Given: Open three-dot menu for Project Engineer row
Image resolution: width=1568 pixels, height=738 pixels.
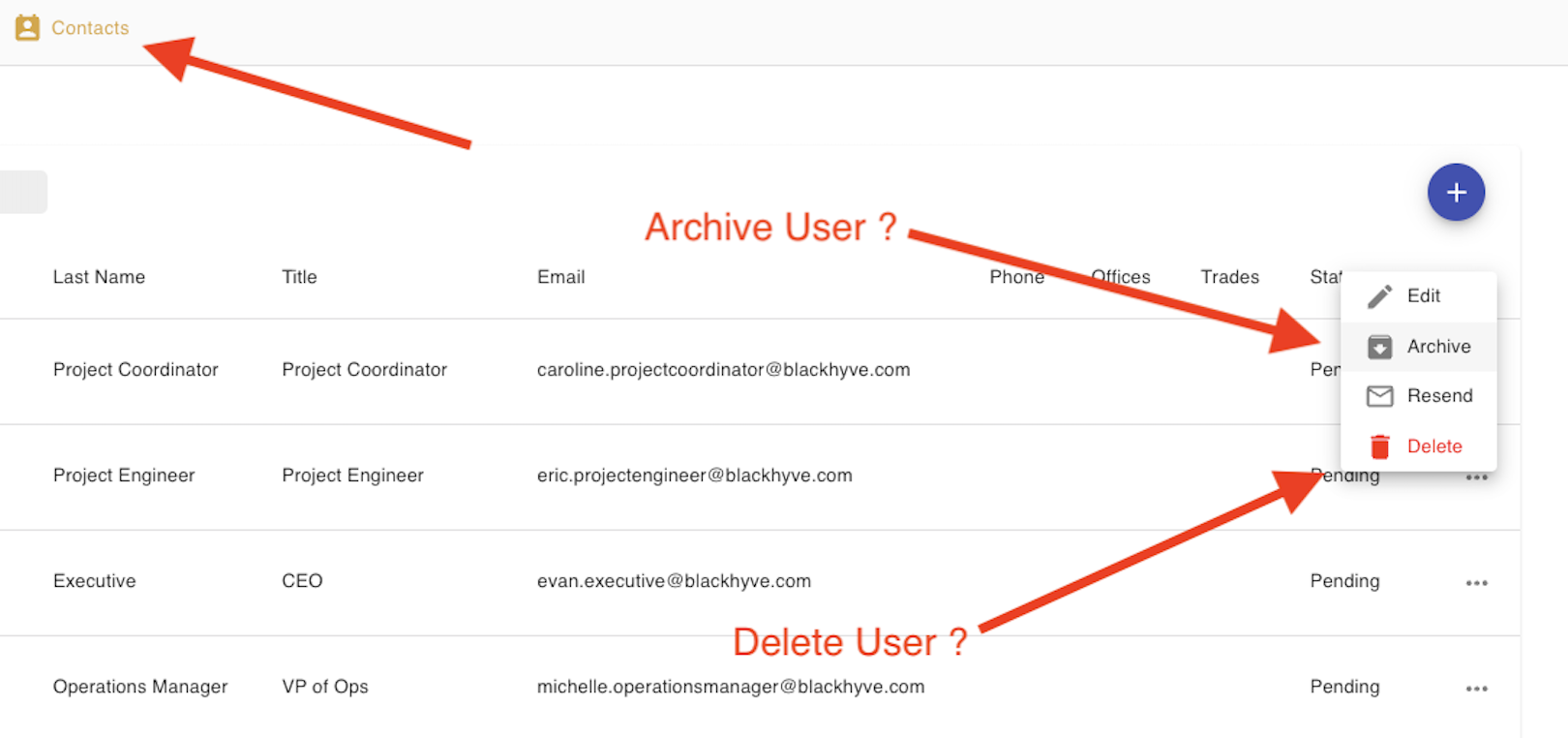Looking at the screenshot, I should coord(1476,477).
